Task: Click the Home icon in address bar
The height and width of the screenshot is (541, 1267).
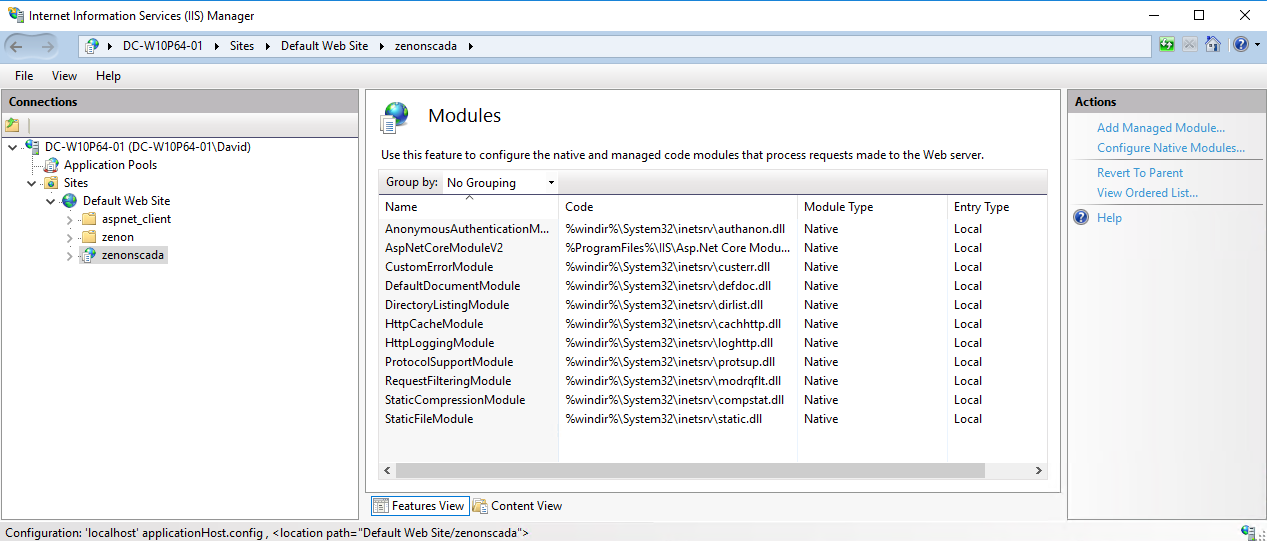Action: click(1213, 45)
